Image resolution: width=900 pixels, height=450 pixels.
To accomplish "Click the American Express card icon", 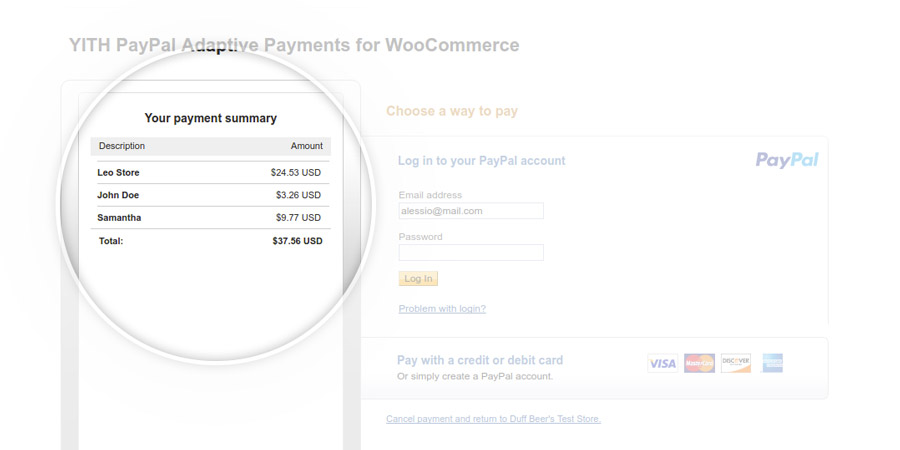I will (x=773, y=363).
